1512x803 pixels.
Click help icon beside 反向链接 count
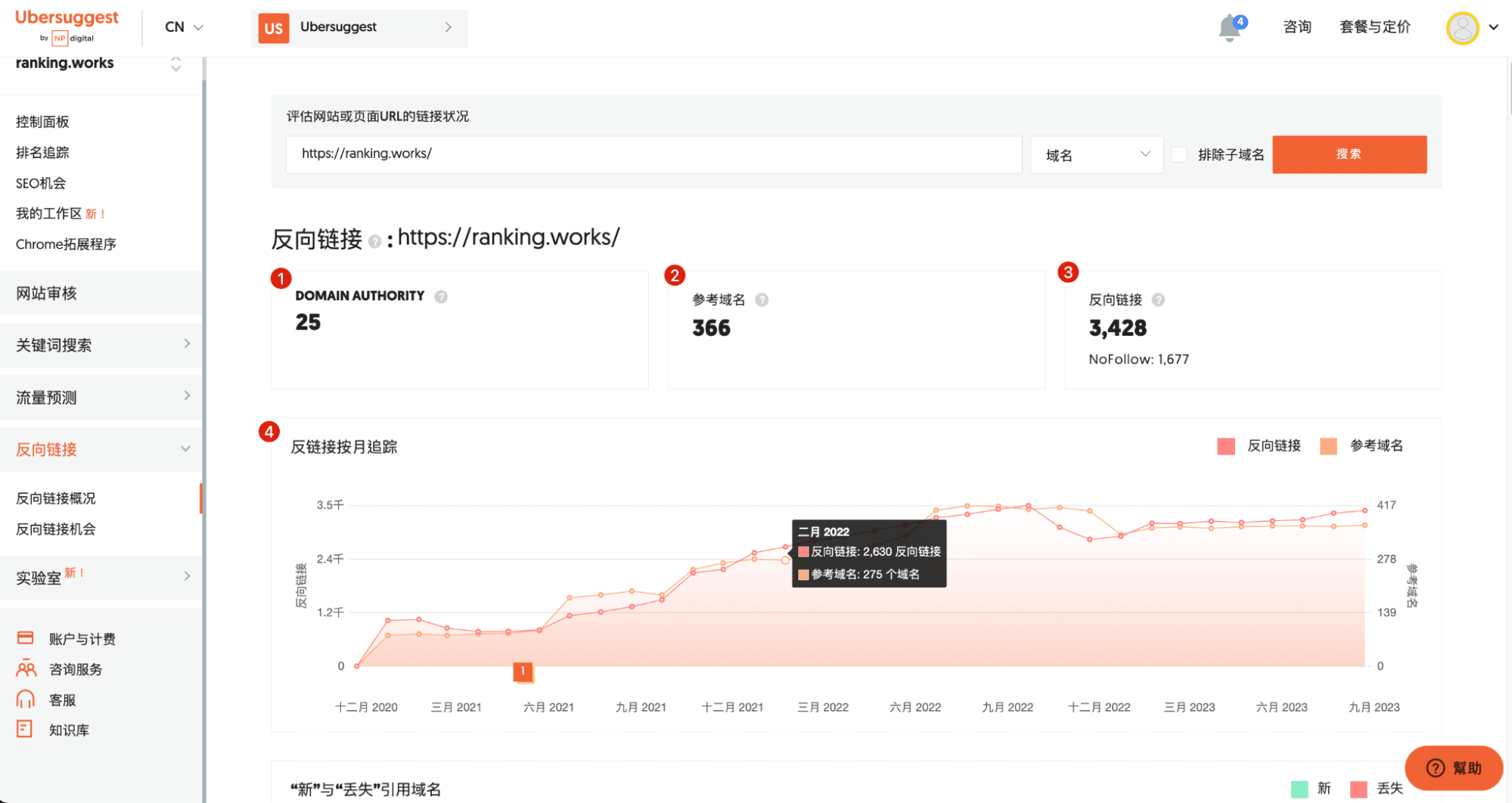coord(1158,300)
